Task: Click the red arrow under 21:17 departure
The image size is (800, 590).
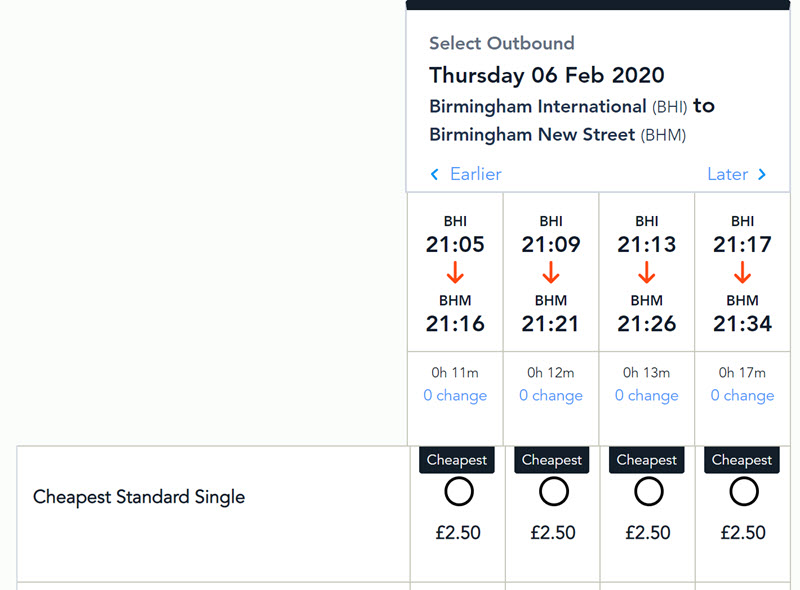Action: point(742,273)
